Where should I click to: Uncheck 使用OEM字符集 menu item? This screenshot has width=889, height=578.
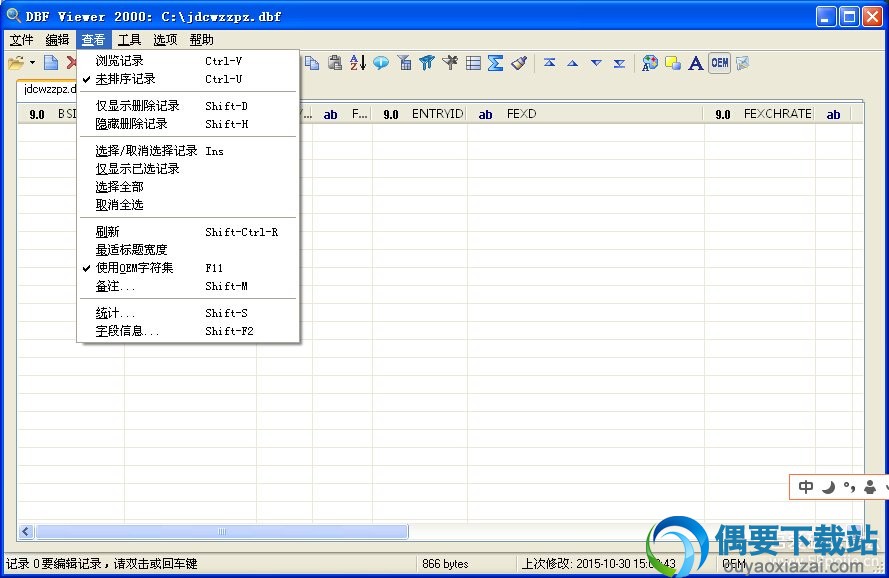click(188, 268)
